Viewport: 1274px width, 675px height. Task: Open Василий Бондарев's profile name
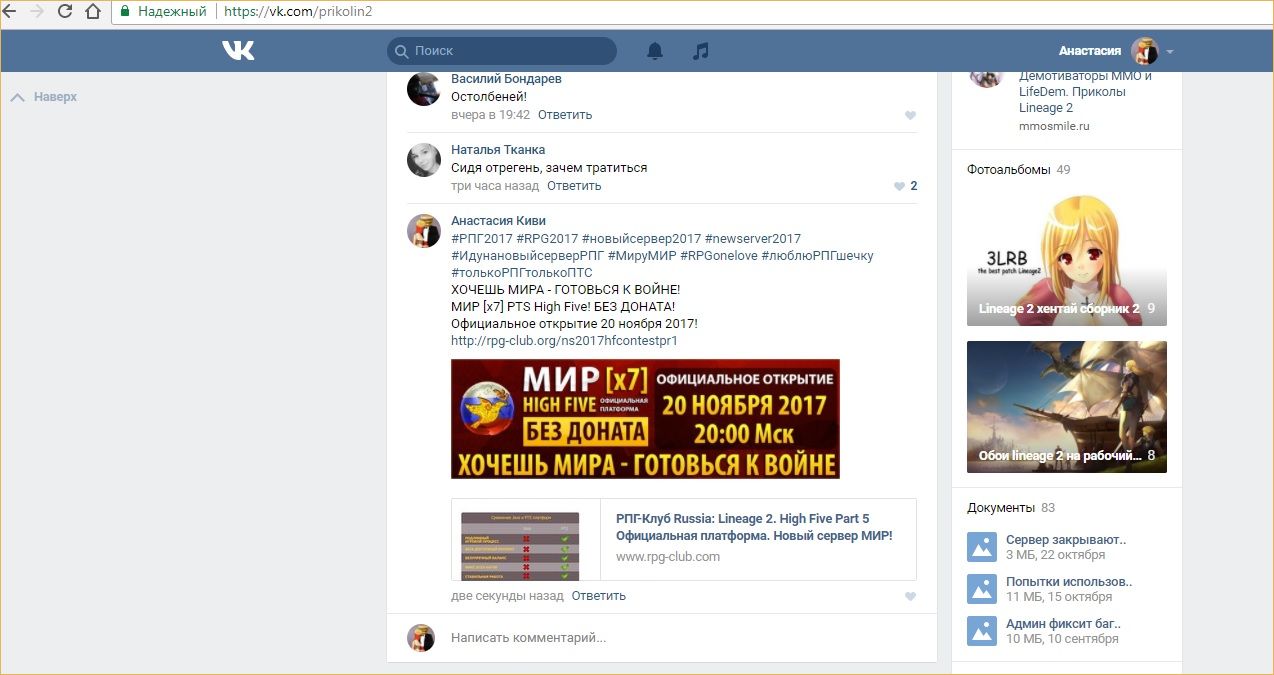pos(506,79)
